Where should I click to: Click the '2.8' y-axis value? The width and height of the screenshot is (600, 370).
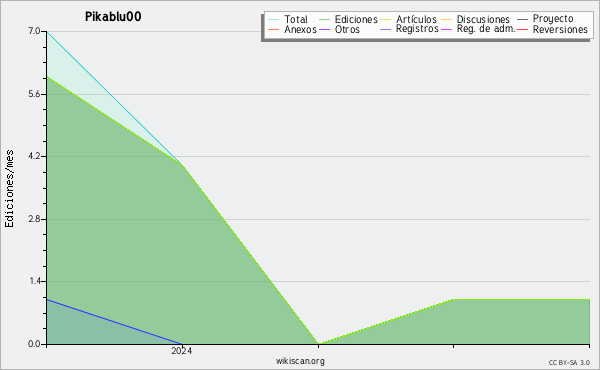34,219
